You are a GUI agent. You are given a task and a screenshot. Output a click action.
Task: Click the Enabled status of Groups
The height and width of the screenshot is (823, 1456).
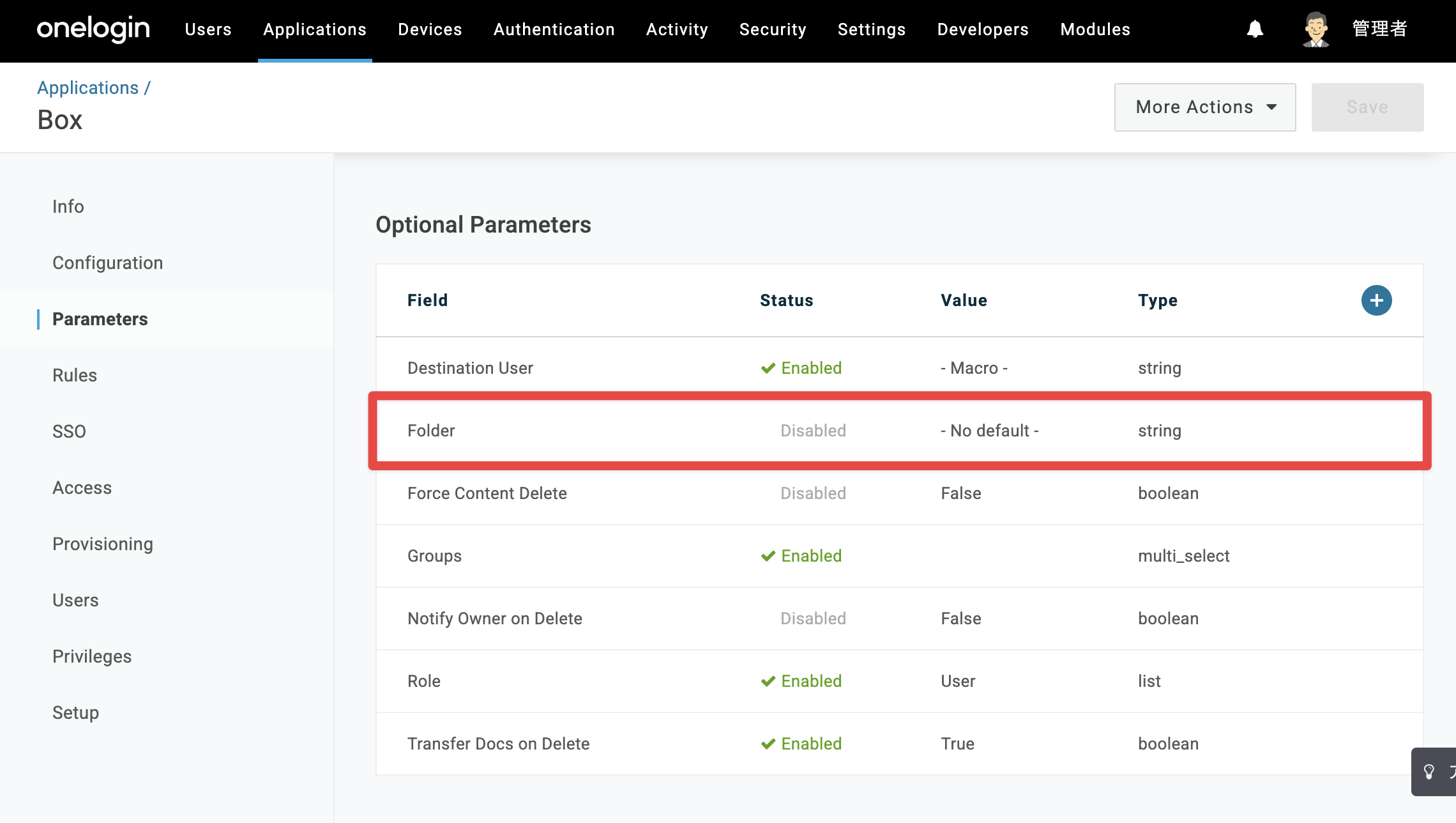coord(801,556)
